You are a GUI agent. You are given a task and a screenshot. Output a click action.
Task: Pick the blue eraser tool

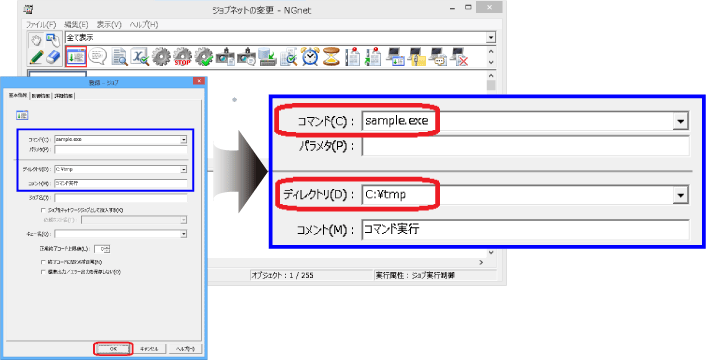point(53,57)
